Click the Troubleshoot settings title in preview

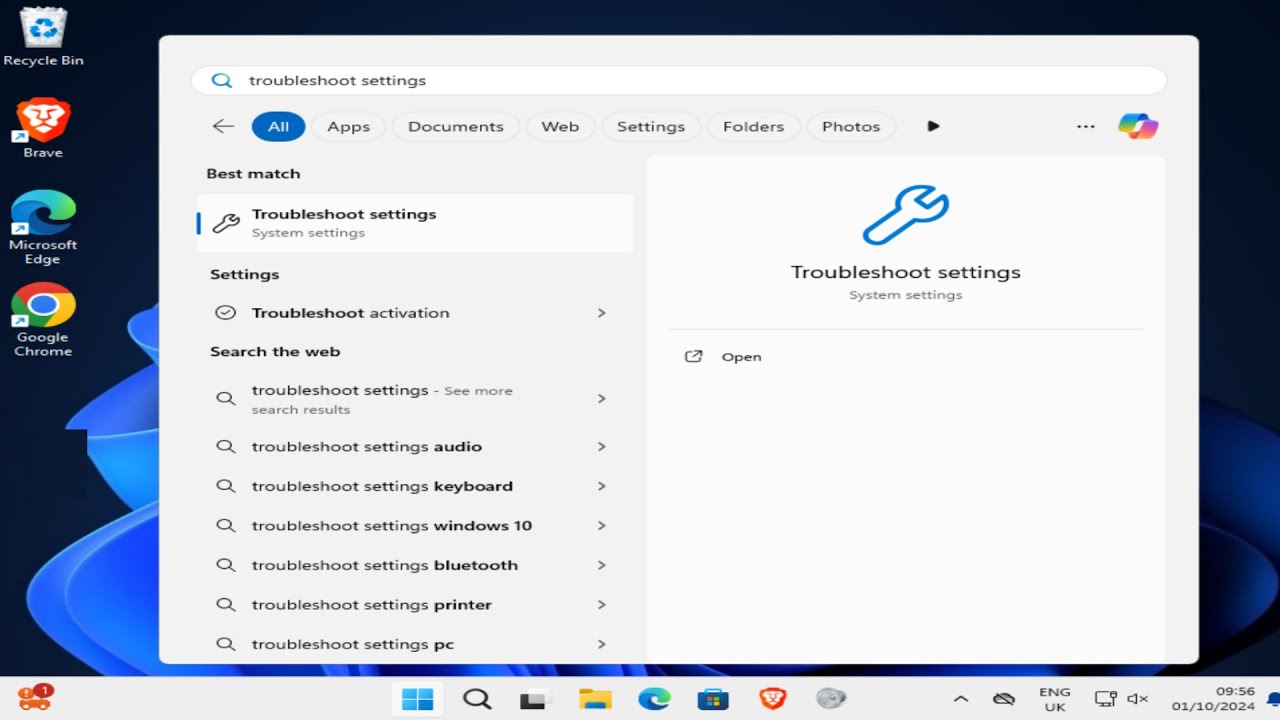(905, 272)
